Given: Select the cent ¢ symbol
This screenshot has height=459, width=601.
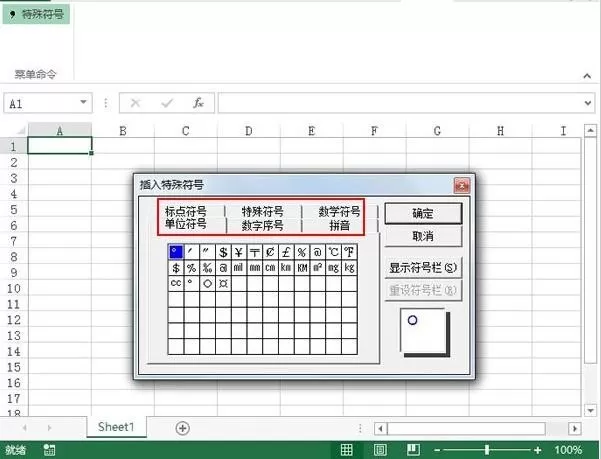Looking at the screenshot, I should pyautogui.click(x=270, y=252).
